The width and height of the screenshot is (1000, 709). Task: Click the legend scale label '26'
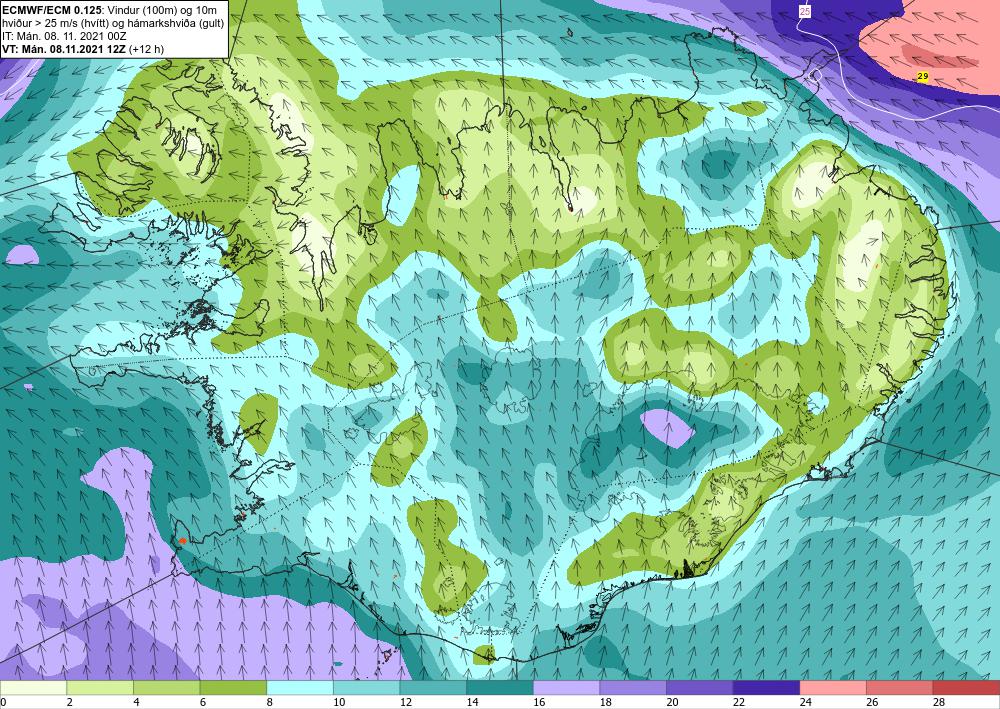point(872,703)
